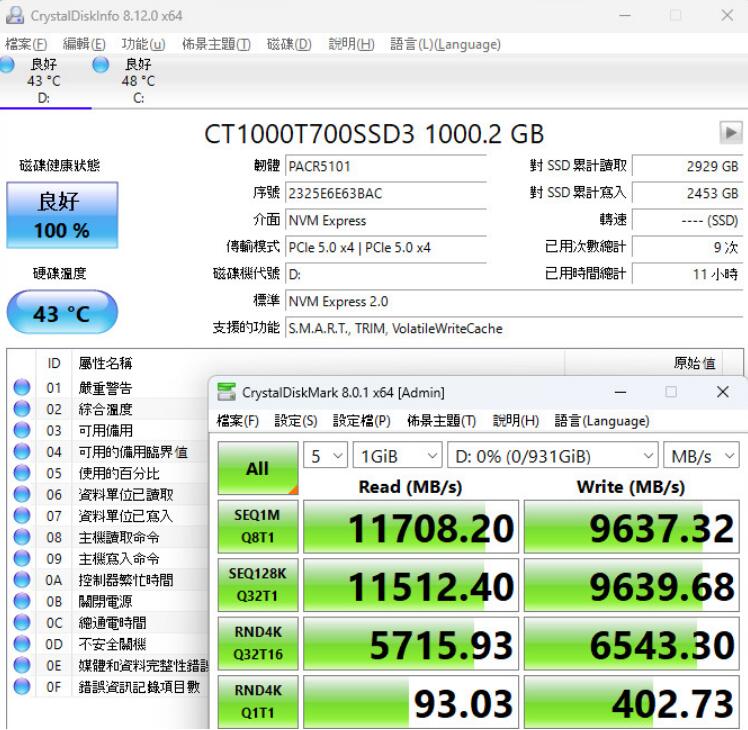Open CrystalDiskMark 檔案(F) menu
Viewport: 748px width, 730px height.
(238, 421)
